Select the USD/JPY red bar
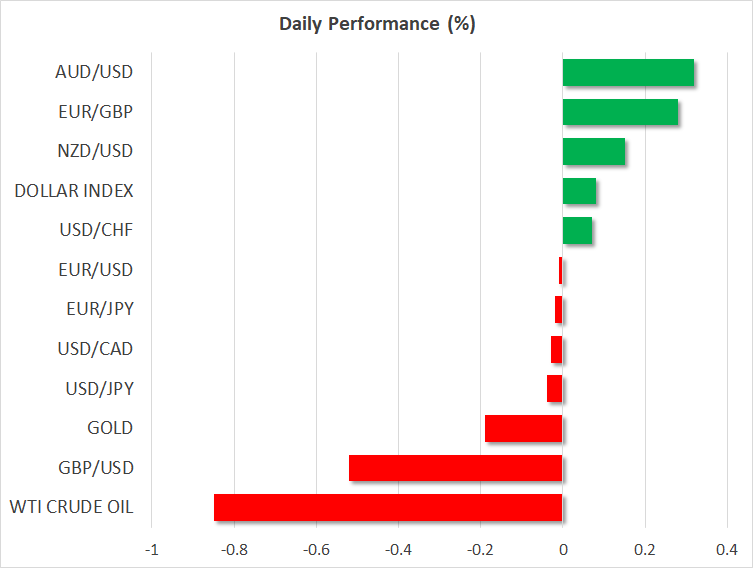This screenshot has width=753, height=568. pos(555,388)
